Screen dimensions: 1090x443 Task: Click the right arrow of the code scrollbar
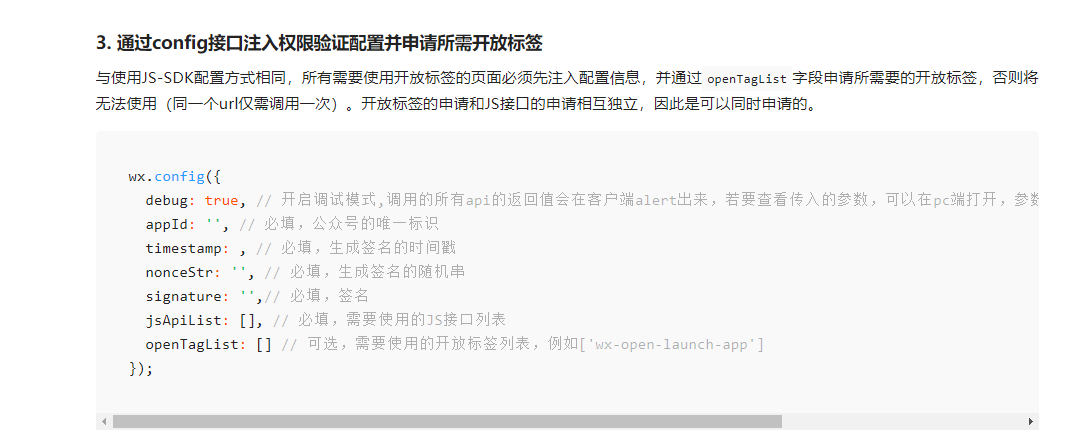point(1031,421)
